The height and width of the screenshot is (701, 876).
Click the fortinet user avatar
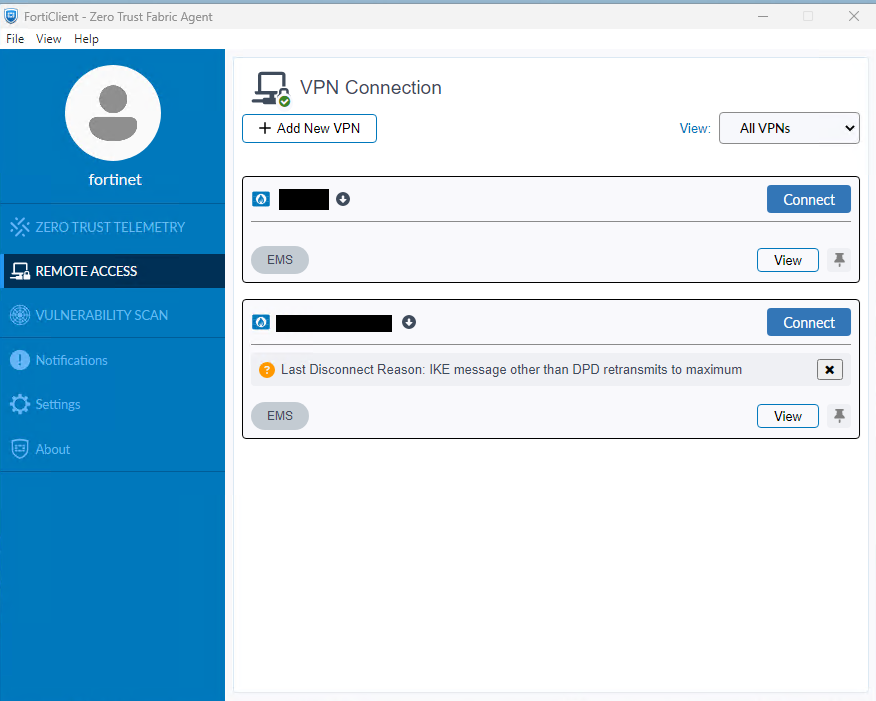tap(113, 113)
